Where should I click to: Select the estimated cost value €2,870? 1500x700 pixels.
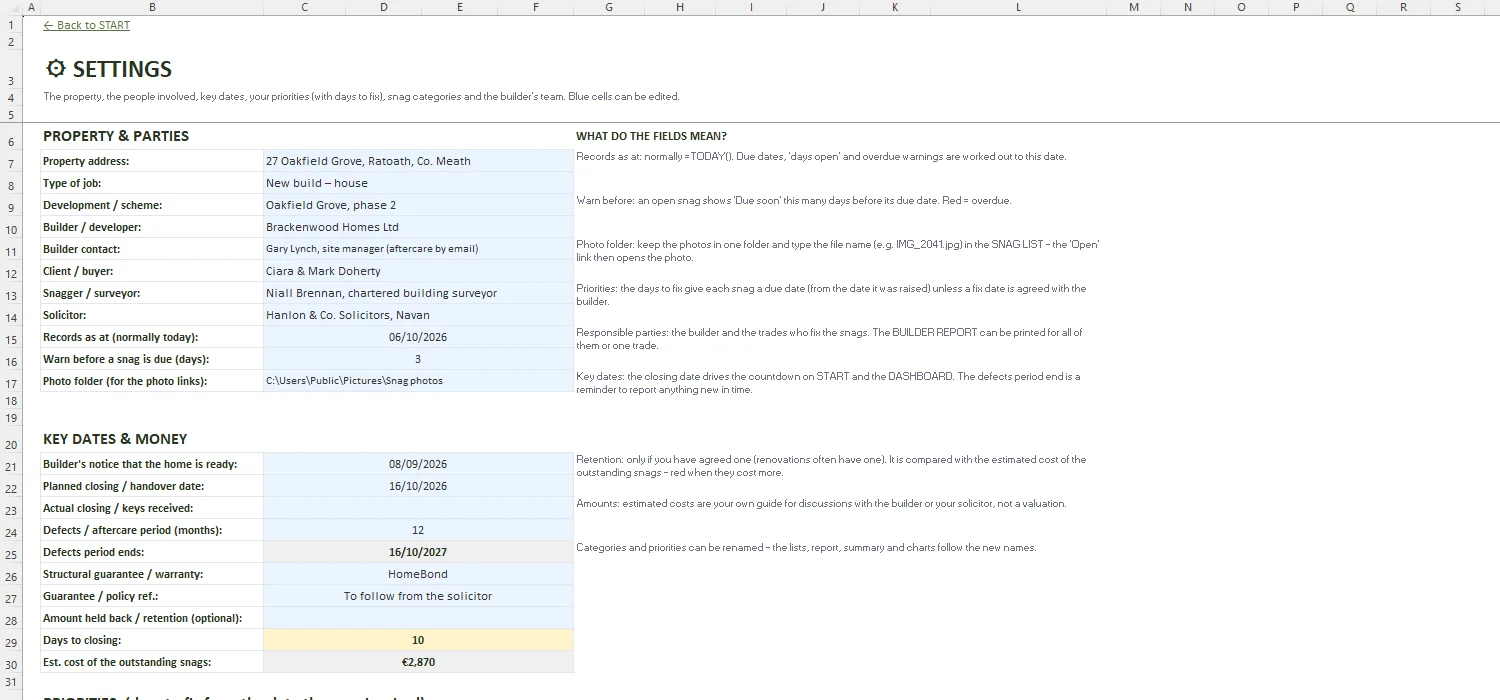point(418,662)
